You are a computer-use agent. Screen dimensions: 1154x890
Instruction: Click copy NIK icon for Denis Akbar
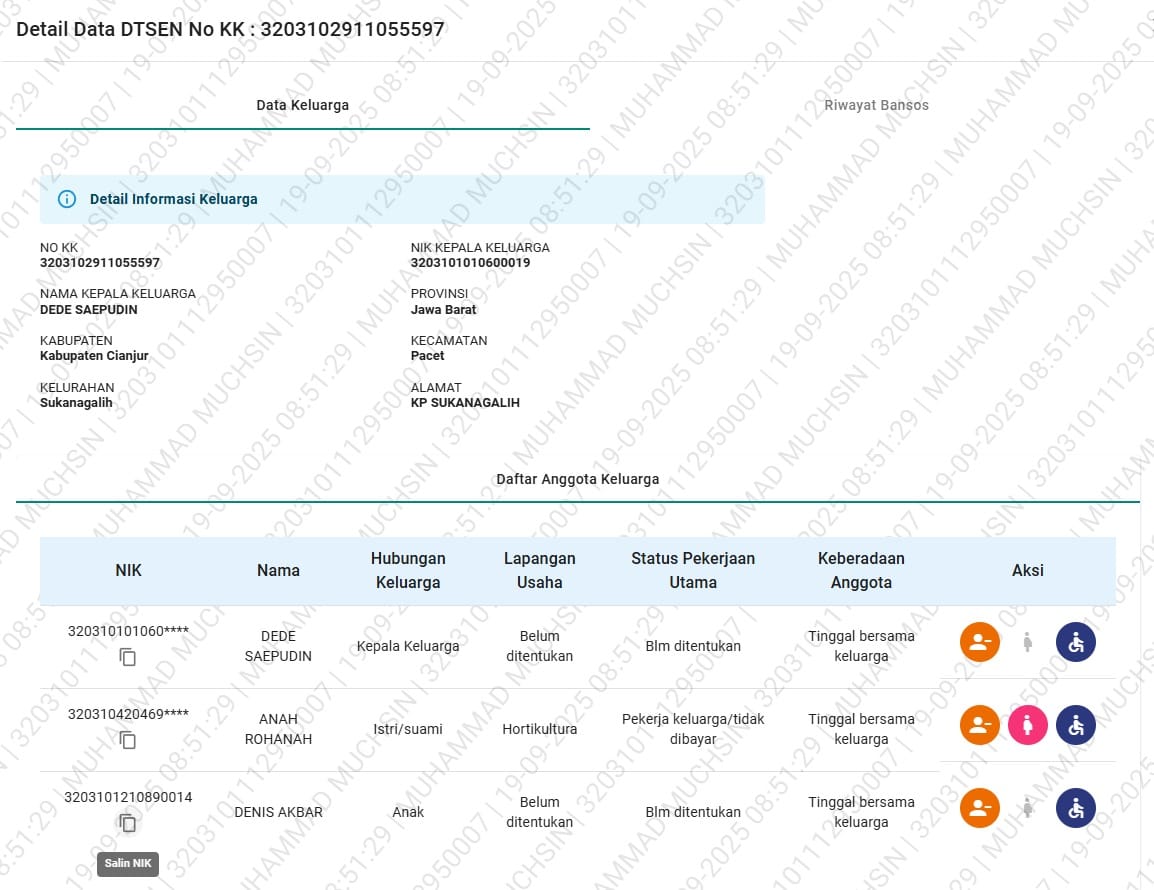pos(128,823)
